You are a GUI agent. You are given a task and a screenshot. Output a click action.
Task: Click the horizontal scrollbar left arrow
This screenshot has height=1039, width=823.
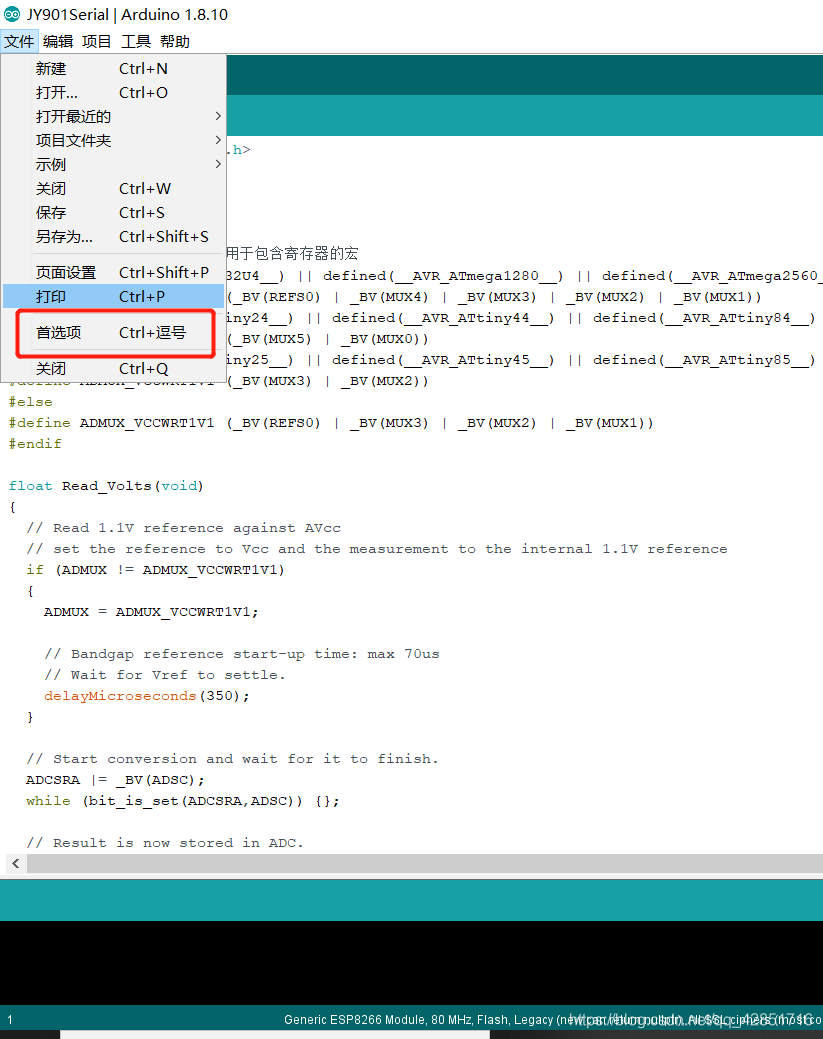click(16, 863)
